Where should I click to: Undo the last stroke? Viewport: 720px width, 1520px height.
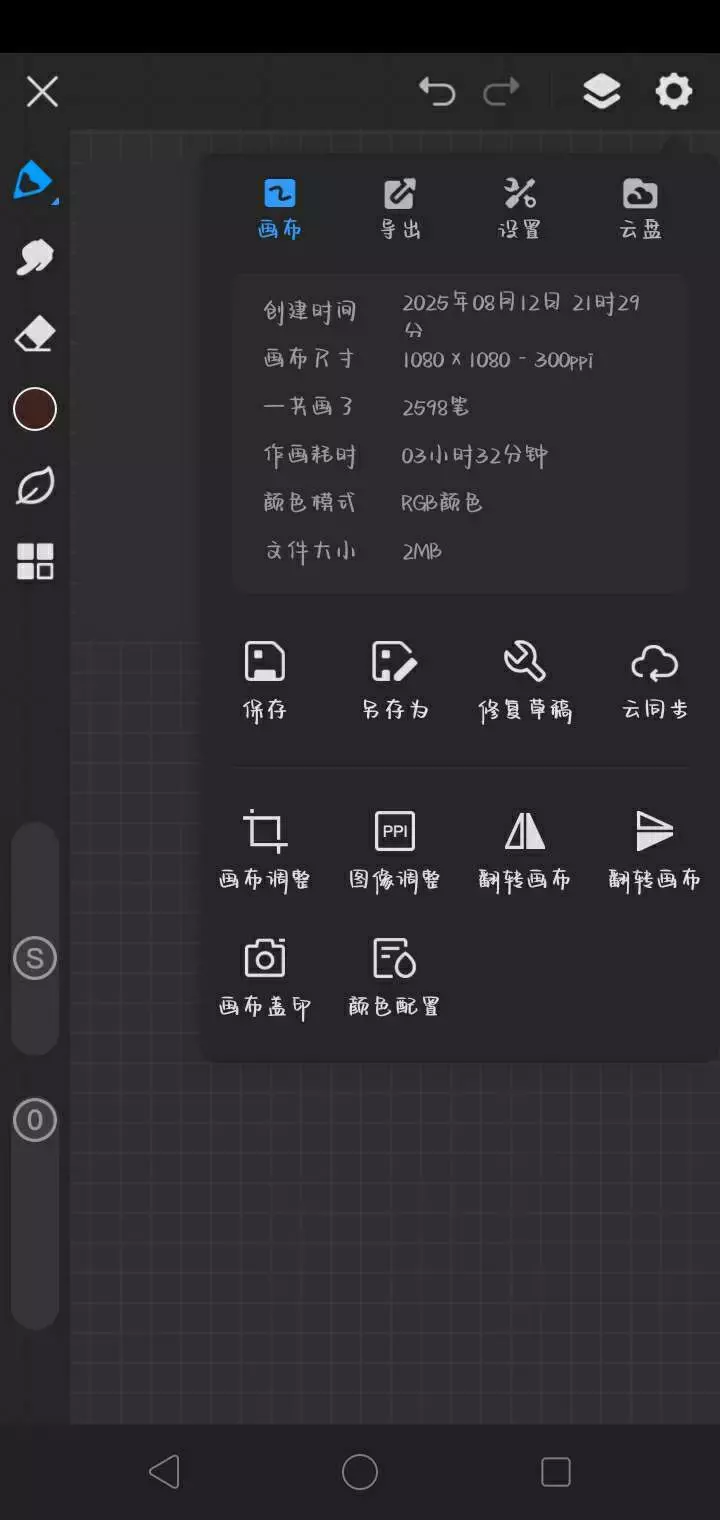(x=437, y=92)
